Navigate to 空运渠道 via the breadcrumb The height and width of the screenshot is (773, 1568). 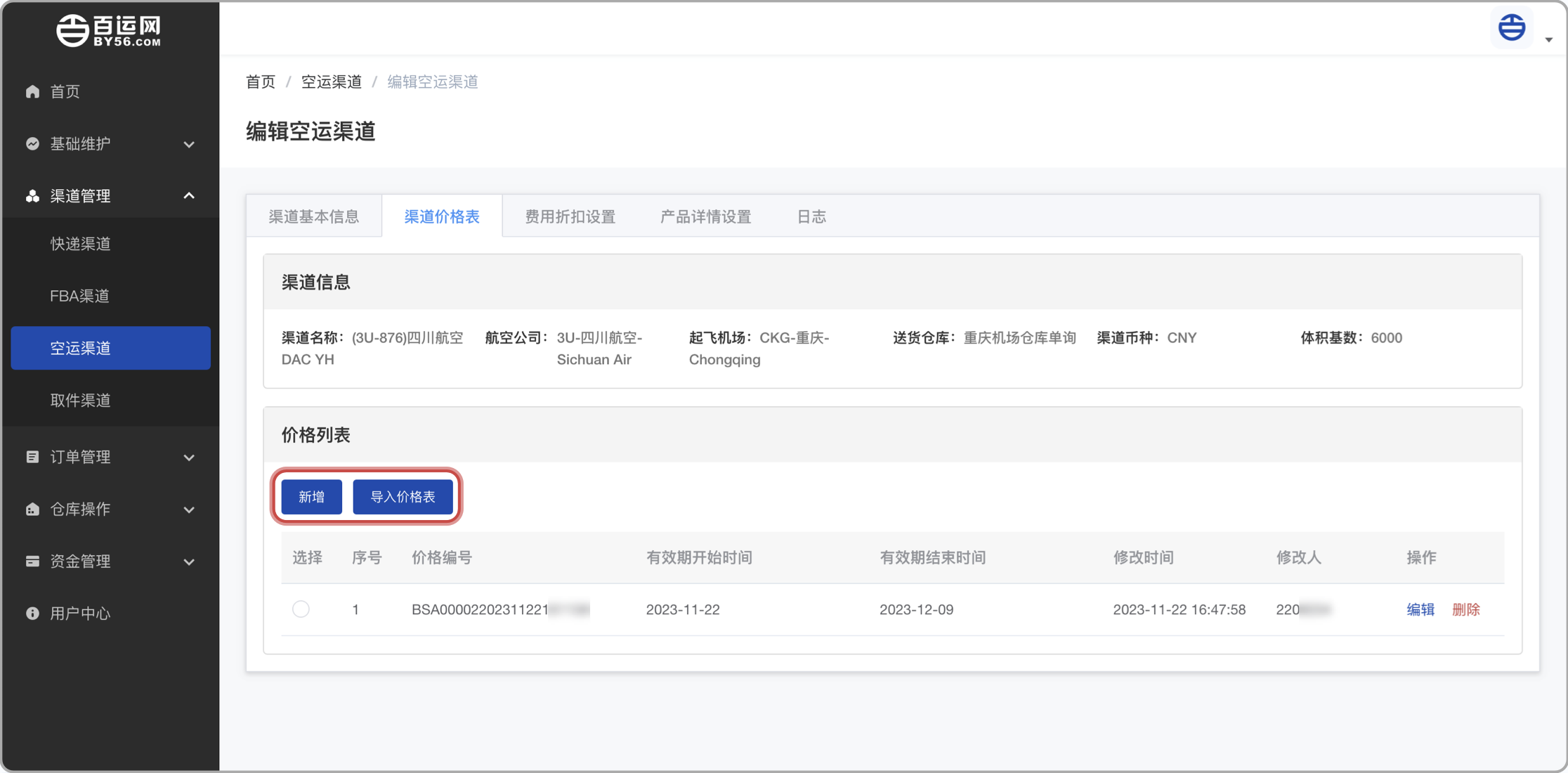click(331, 82)
